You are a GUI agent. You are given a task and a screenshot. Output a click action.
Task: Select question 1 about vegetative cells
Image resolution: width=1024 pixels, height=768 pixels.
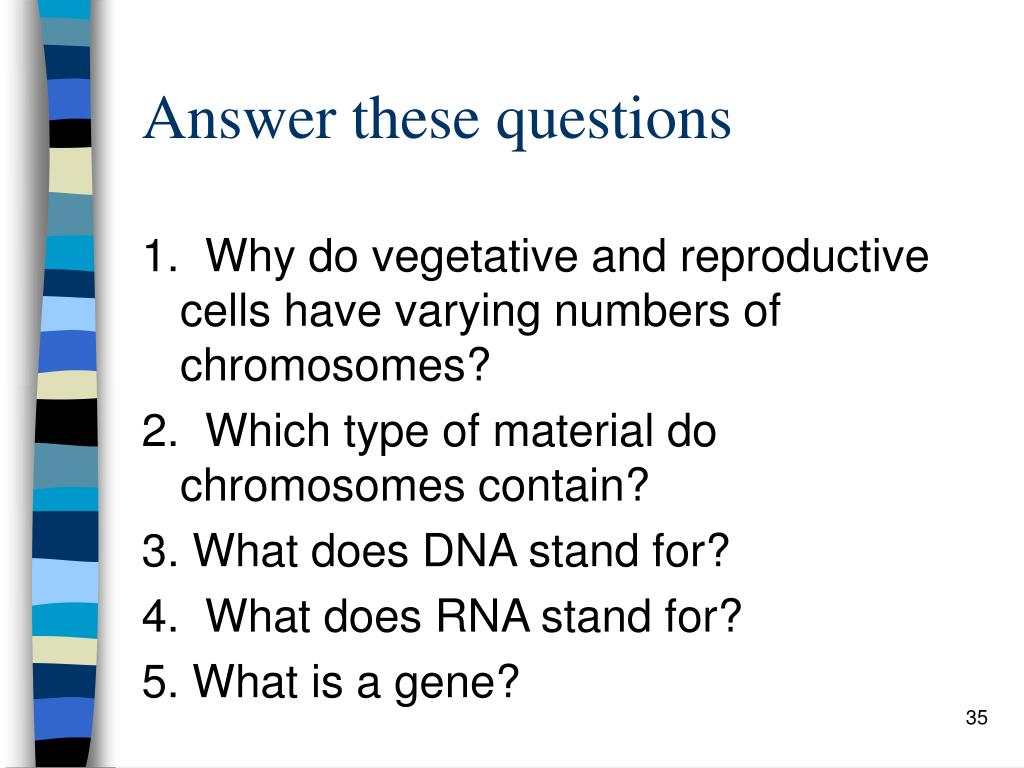[536, 310]
